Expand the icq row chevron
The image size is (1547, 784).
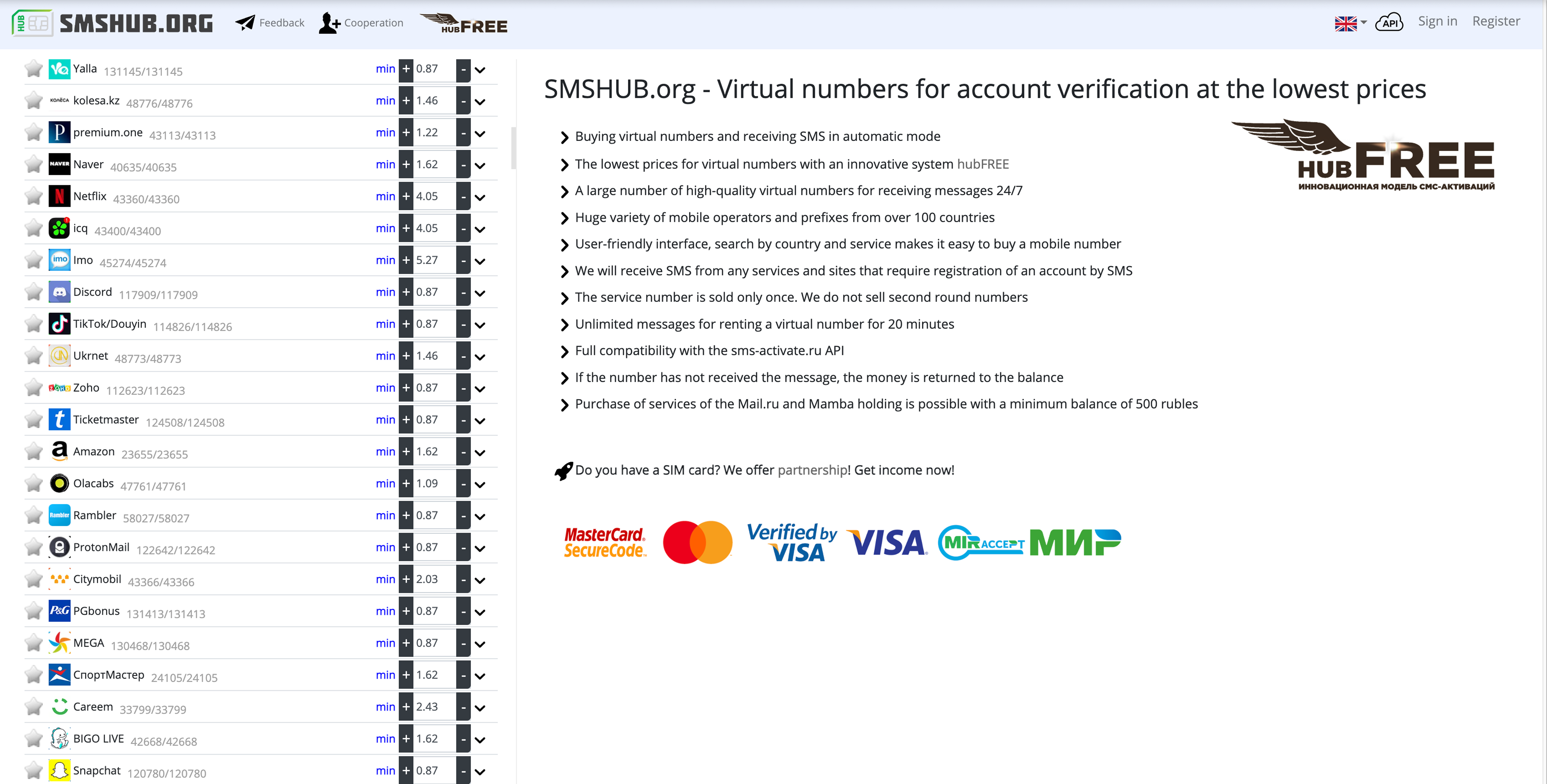[480, 230]
